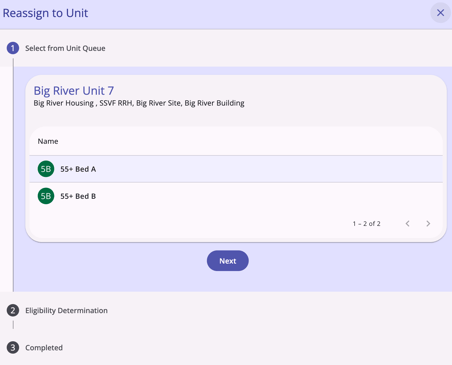Close the Reassign to Unit dialog

point(440,13)
